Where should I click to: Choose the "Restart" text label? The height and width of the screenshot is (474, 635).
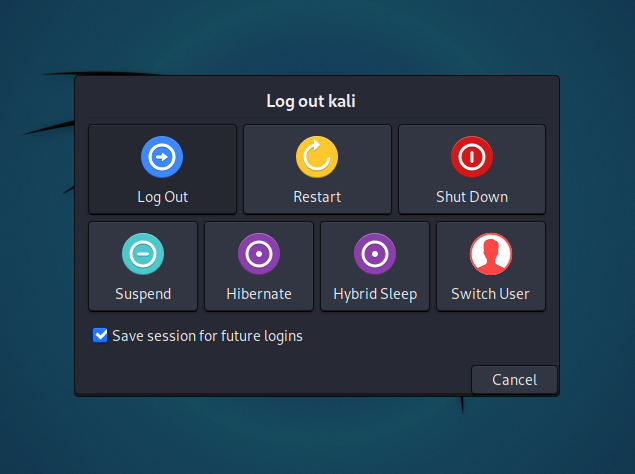pyautogui.click(x=317, y=197)
